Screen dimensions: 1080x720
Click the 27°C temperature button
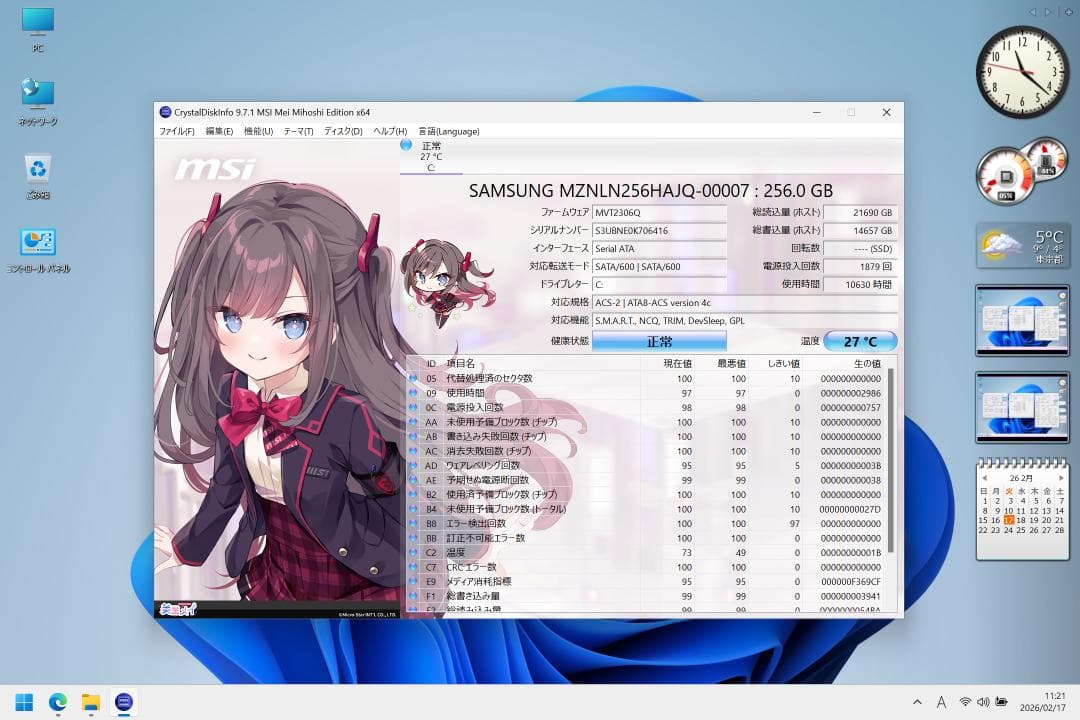click(x=860, y=341)
